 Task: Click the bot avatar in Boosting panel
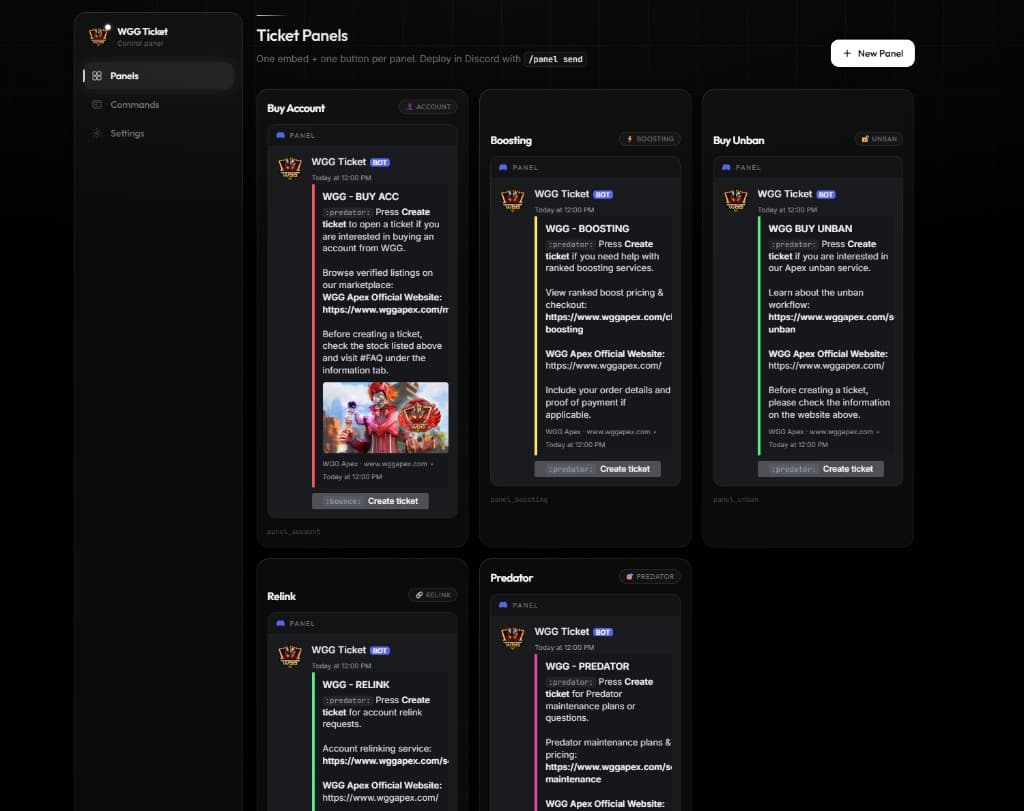[513, 200]
